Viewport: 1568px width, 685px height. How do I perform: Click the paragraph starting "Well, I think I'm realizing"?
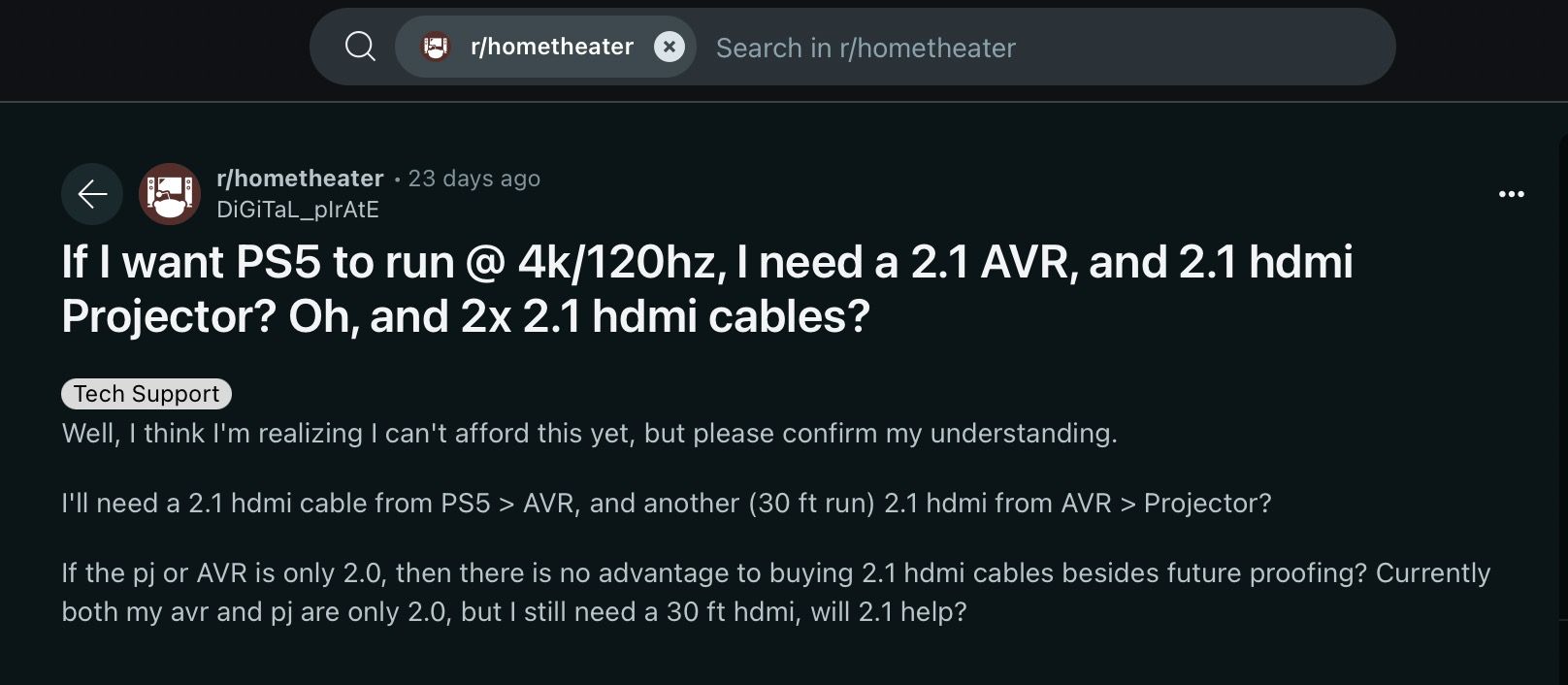(589, 433)
